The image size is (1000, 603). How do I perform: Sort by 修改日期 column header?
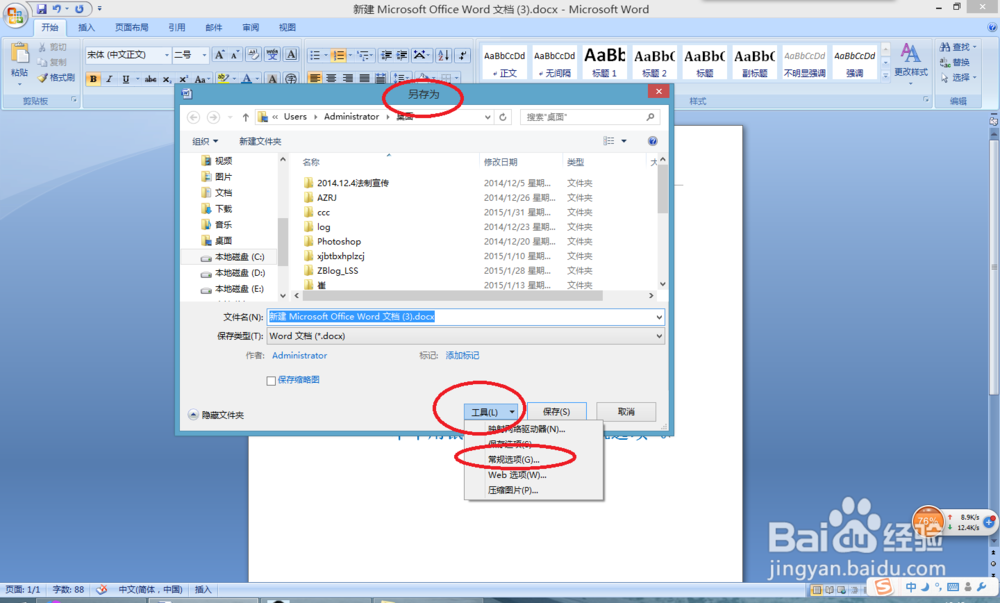[x=501, y=162]
